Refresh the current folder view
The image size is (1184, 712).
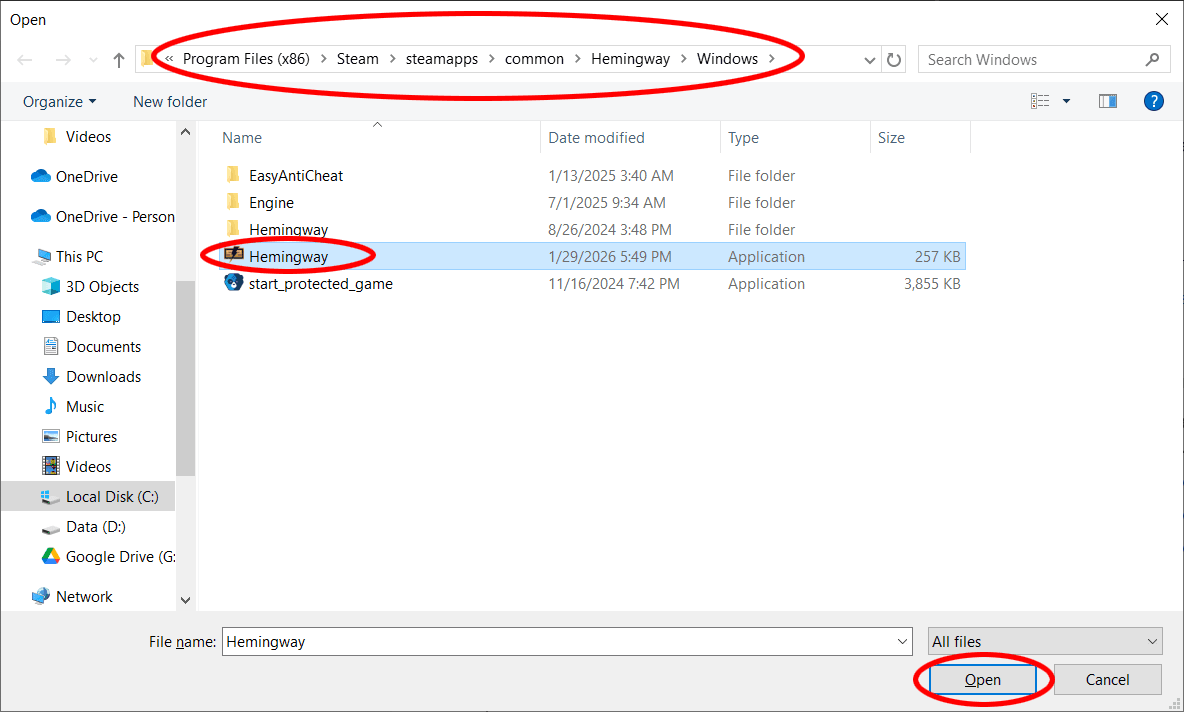(894, 60)
